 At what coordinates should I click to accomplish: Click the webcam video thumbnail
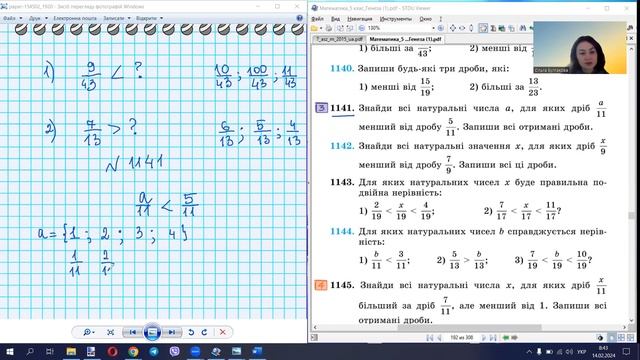click(580, 48)
